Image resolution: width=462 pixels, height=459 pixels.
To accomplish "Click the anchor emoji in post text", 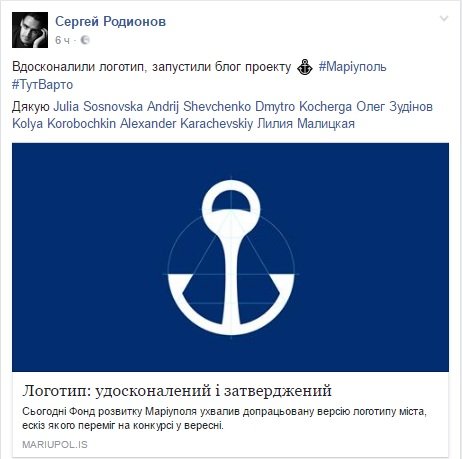I will tap(305, 67).
